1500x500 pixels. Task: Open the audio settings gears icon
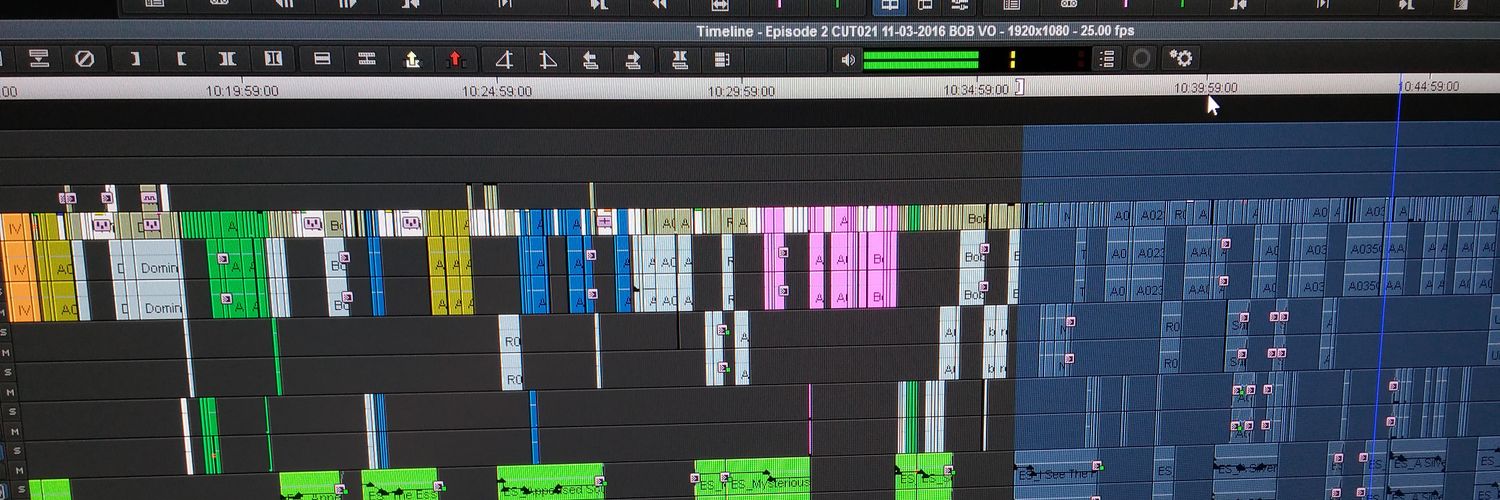1180,58
